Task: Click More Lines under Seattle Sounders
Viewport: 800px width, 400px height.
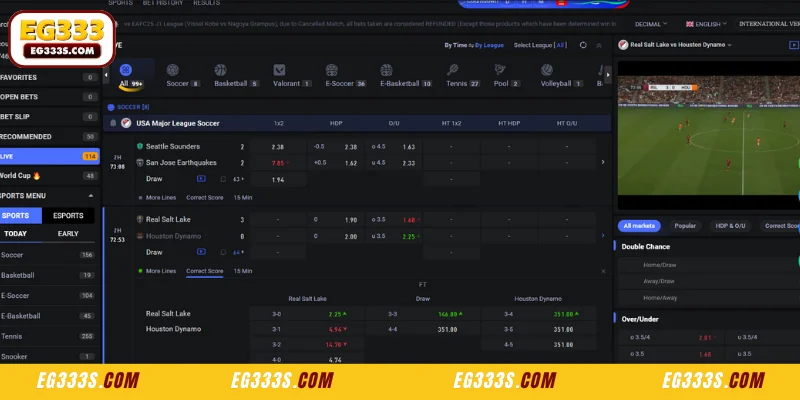Action: [x=161, y=197]
